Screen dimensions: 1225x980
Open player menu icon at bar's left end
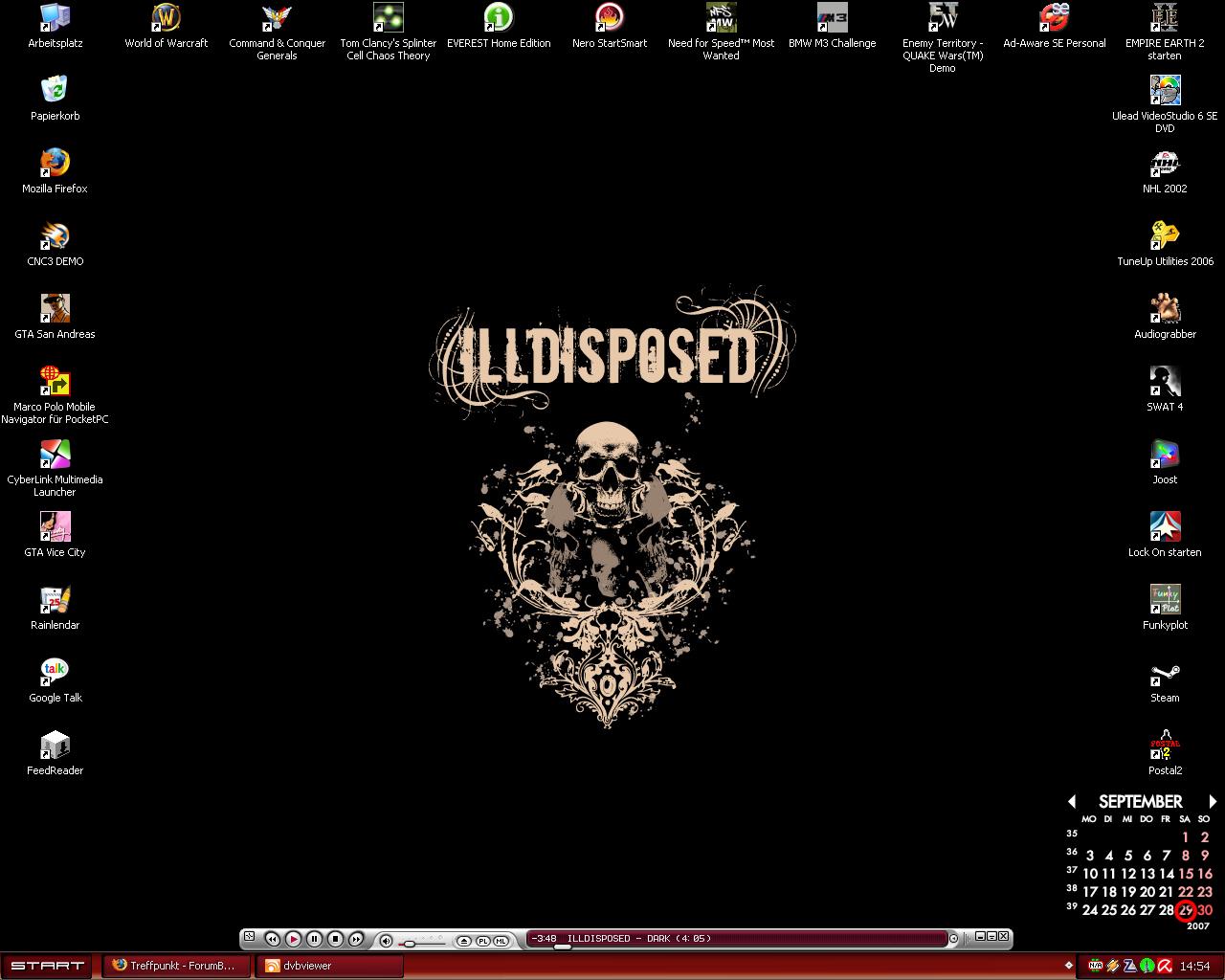coord(249,936)
